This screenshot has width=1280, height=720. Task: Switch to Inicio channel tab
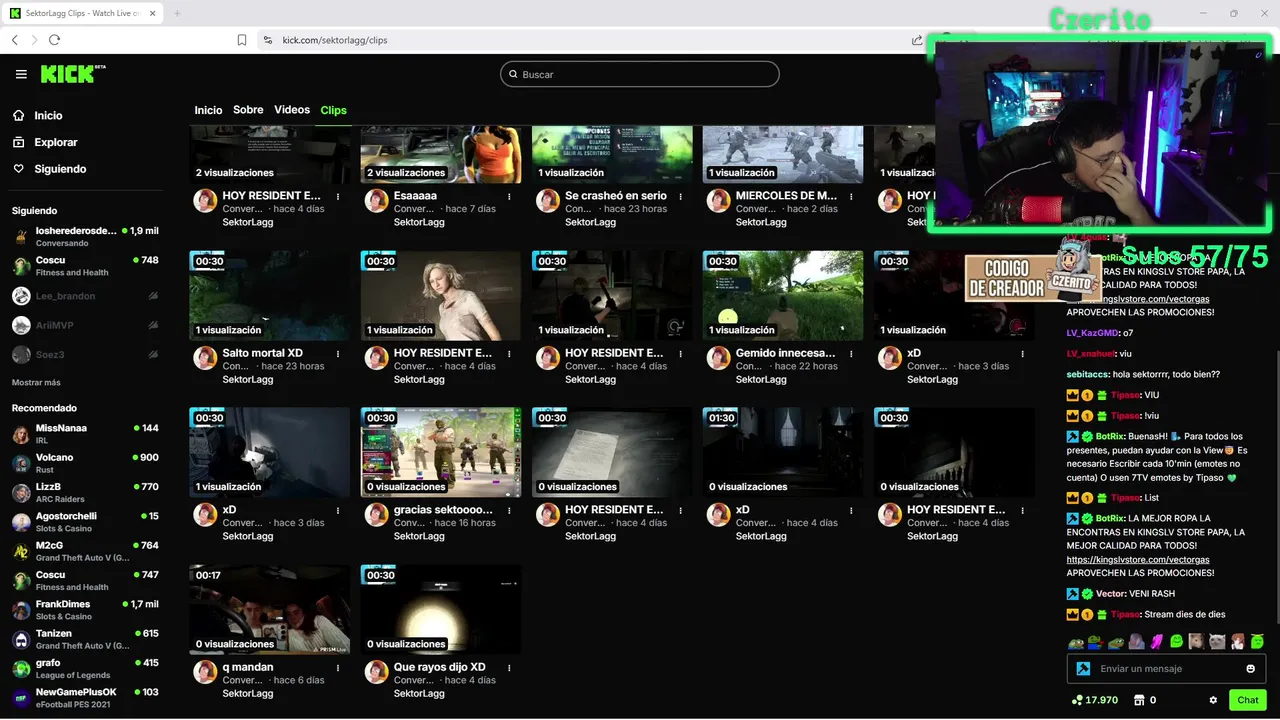(208, 110)
